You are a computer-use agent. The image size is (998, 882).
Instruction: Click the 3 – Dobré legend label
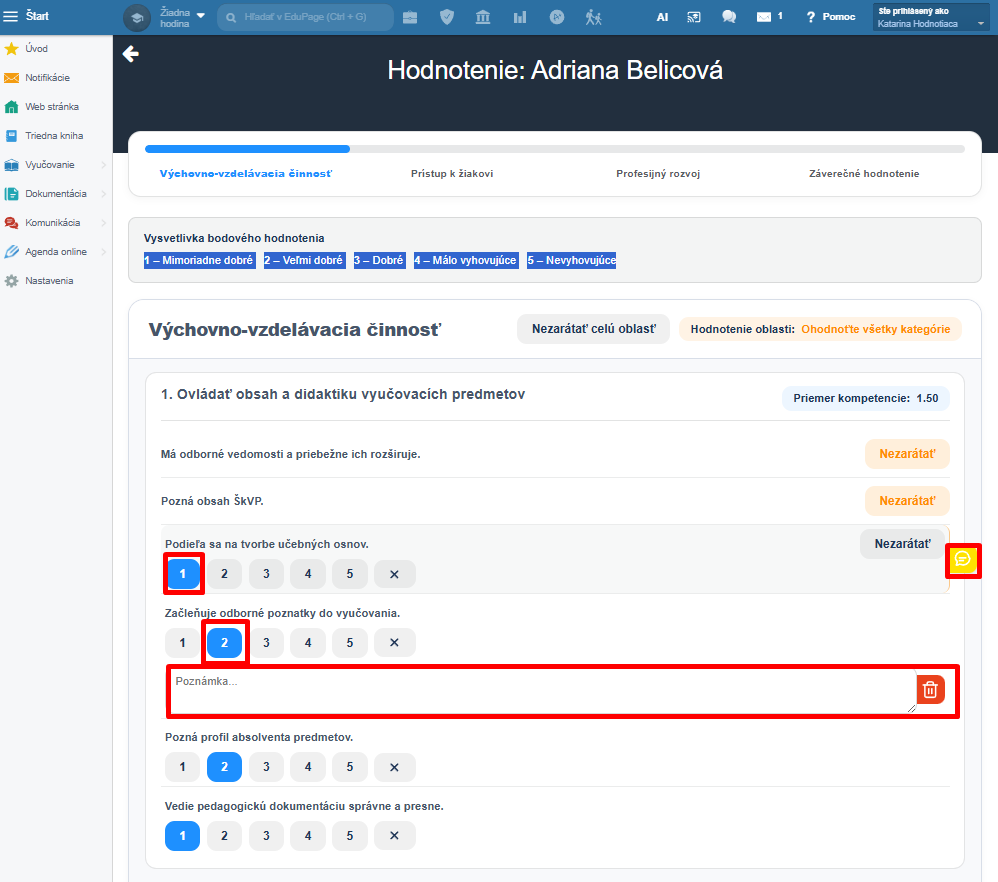(379, 260)
